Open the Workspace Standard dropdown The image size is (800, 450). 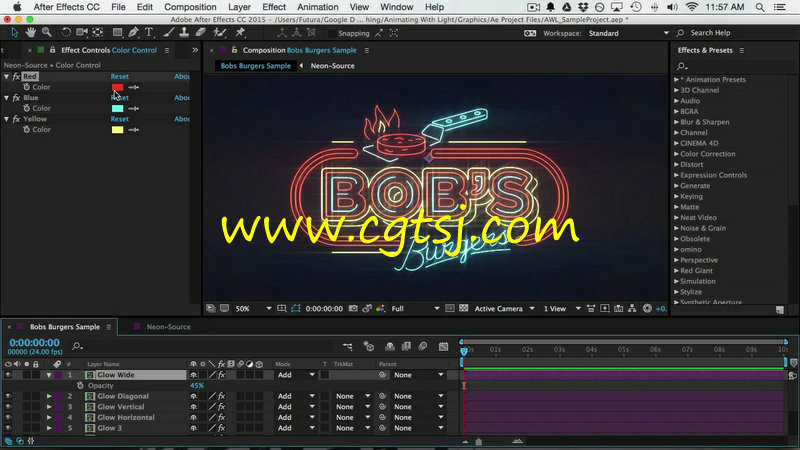[629, 33]
